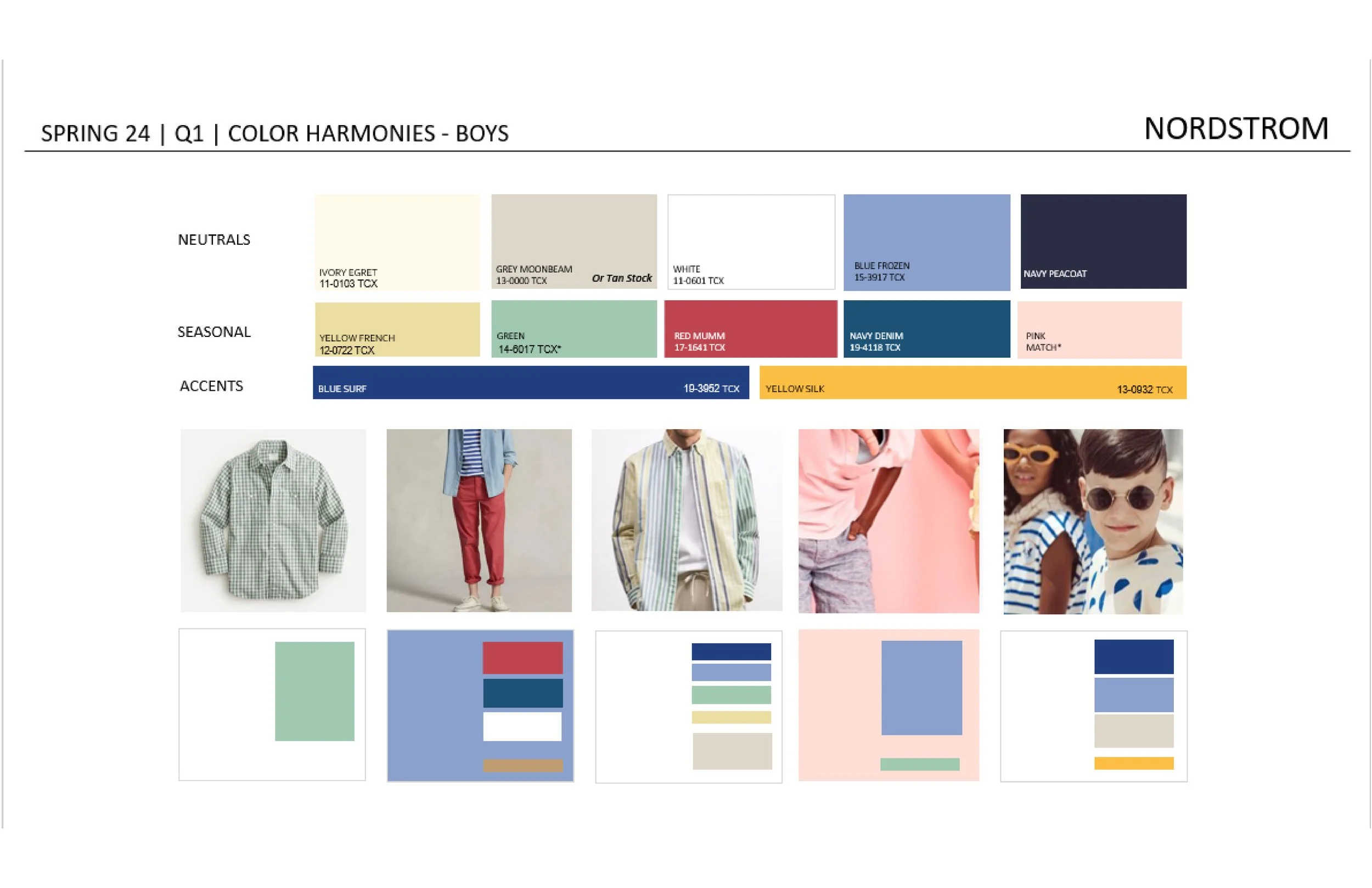Open the green gingham shirt photo
The image size is (1372, 888).
click(x=273, y=520)
